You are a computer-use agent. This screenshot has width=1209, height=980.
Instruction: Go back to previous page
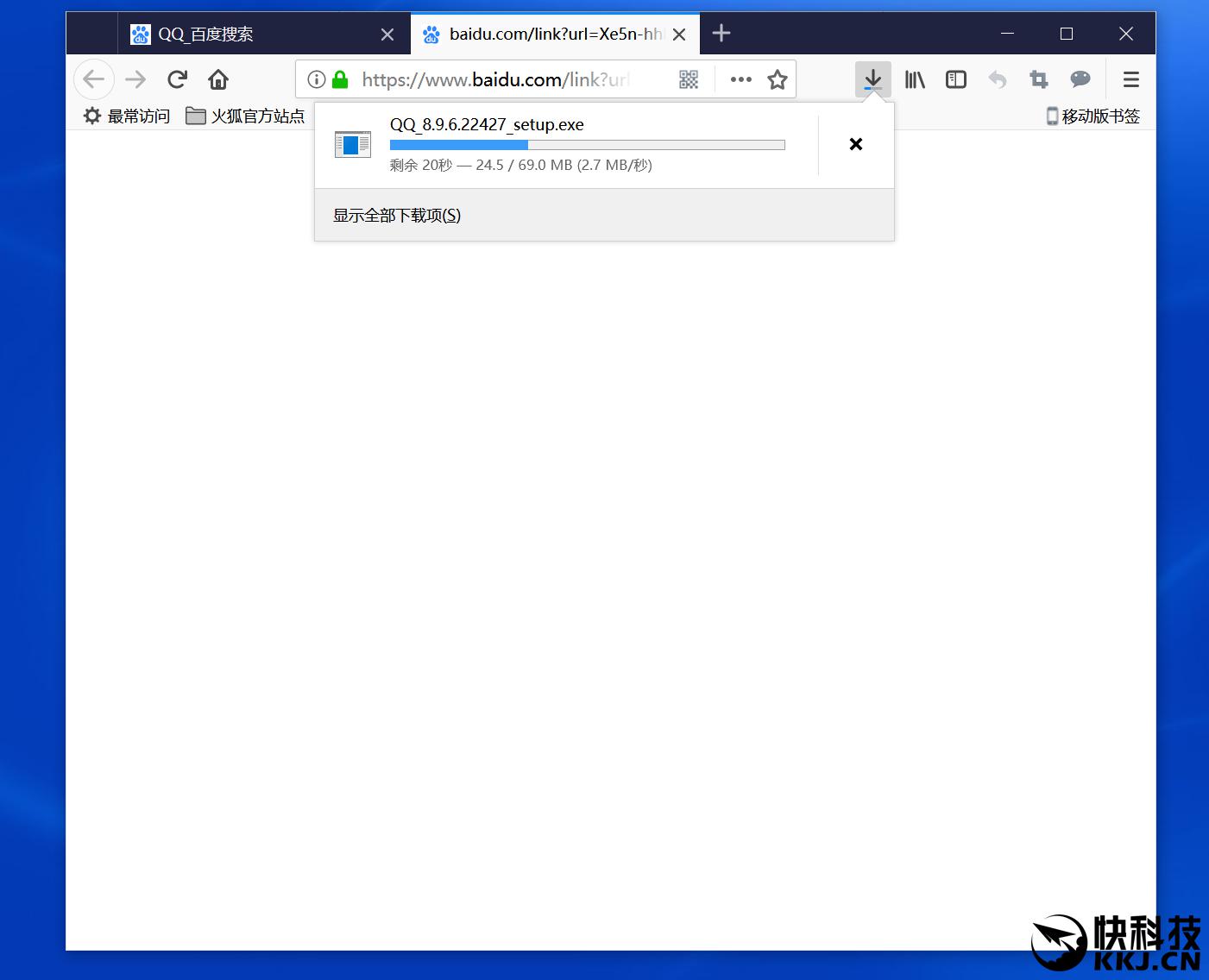pyautogui.click(x=94, y=79)
